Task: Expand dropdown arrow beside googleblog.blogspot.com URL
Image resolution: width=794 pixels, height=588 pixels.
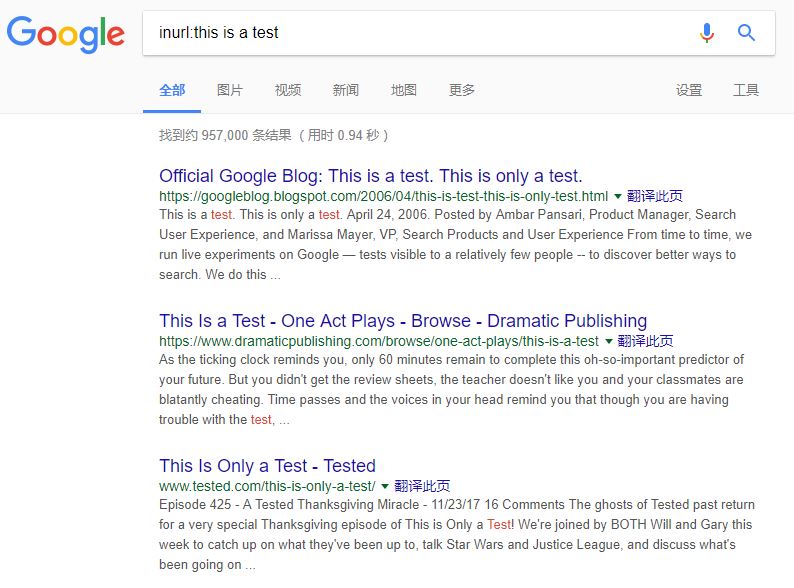Action: [617, 197]
